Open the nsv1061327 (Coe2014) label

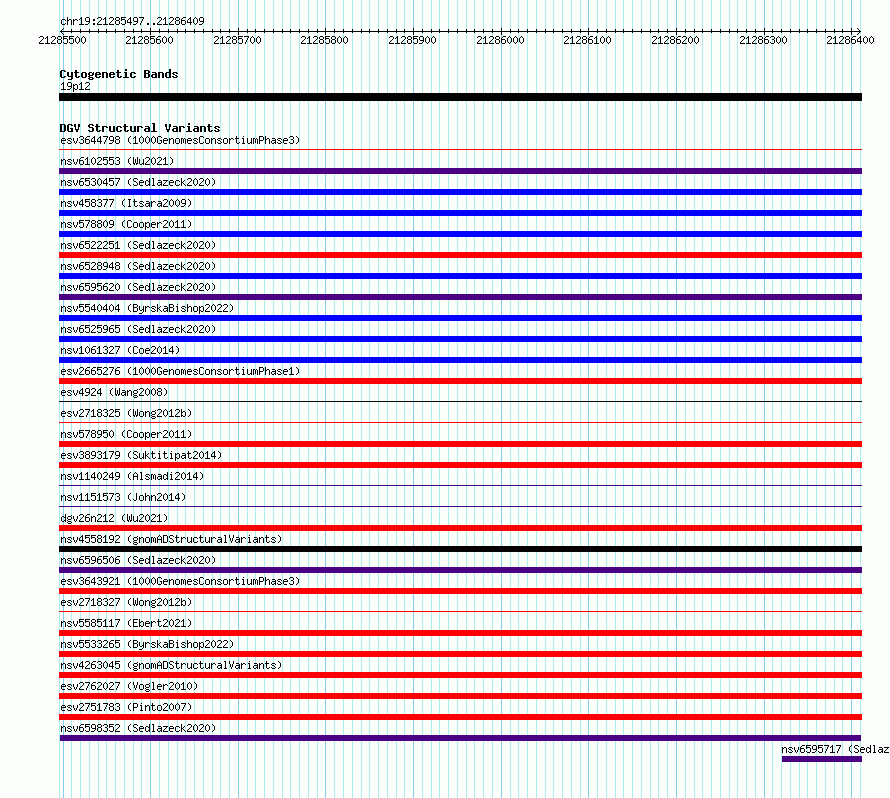120,350
